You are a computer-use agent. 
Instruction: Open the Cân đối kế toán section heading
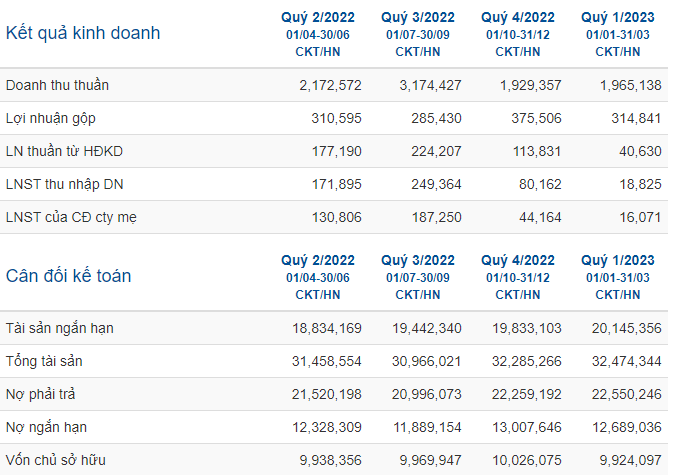[68, 276]
